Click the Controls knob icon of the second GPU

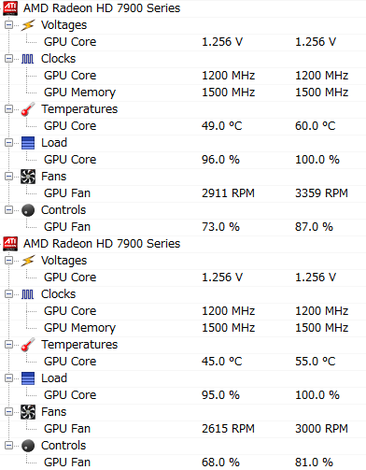(28, 445)
